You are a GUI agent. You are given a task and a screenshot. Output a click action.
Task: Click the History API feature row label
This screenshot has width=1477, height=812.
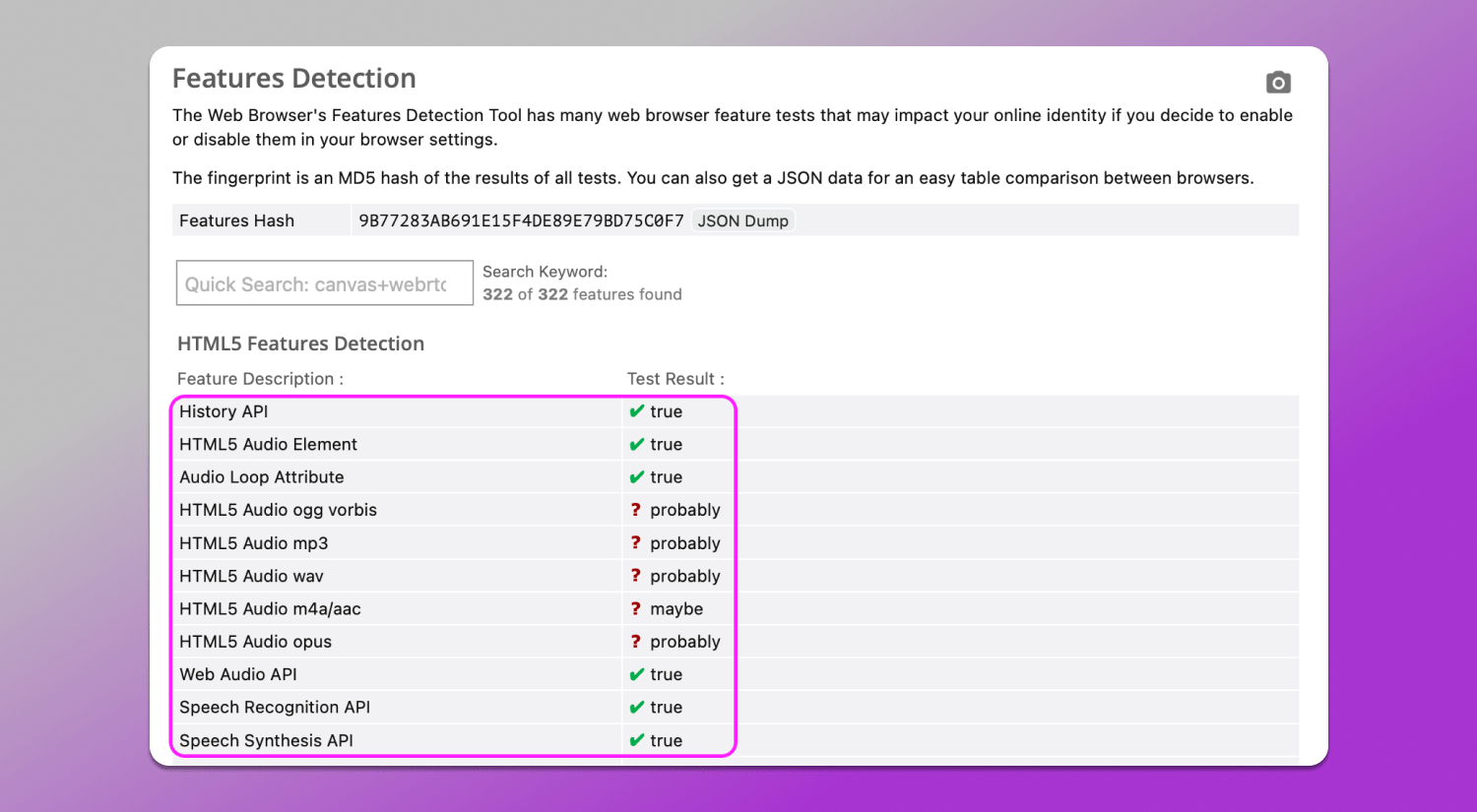[224, 411]
